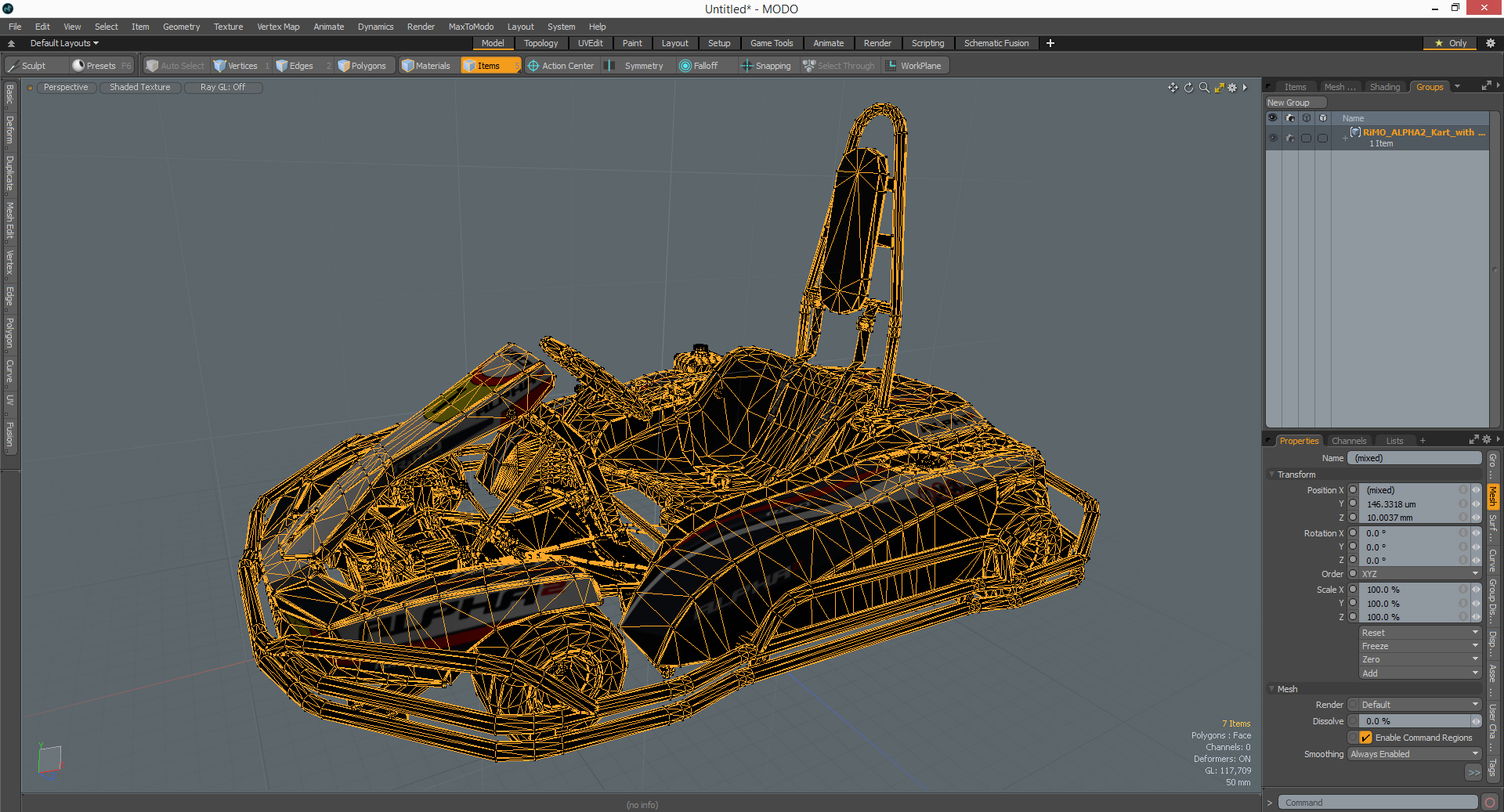
Task: Add a new layout tab with plus
Action: pos(1050,43)
